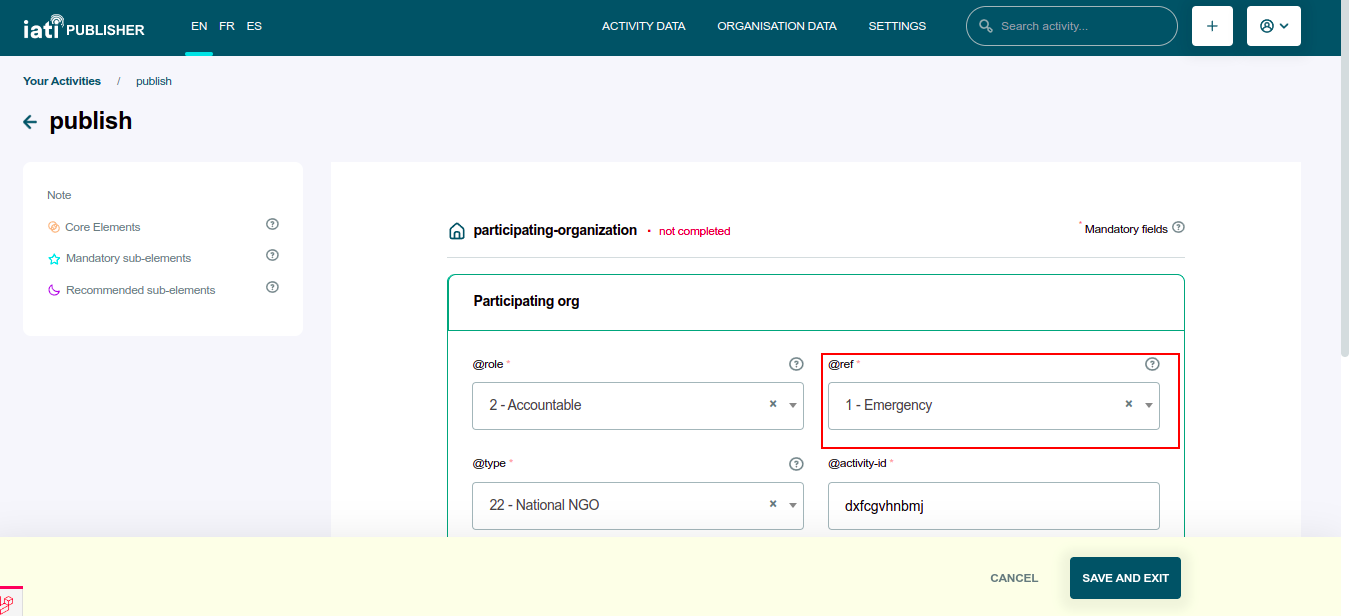Open help icon for @role field
The width and height of the screenshot is (1349, 616).
tap(796, 364)
